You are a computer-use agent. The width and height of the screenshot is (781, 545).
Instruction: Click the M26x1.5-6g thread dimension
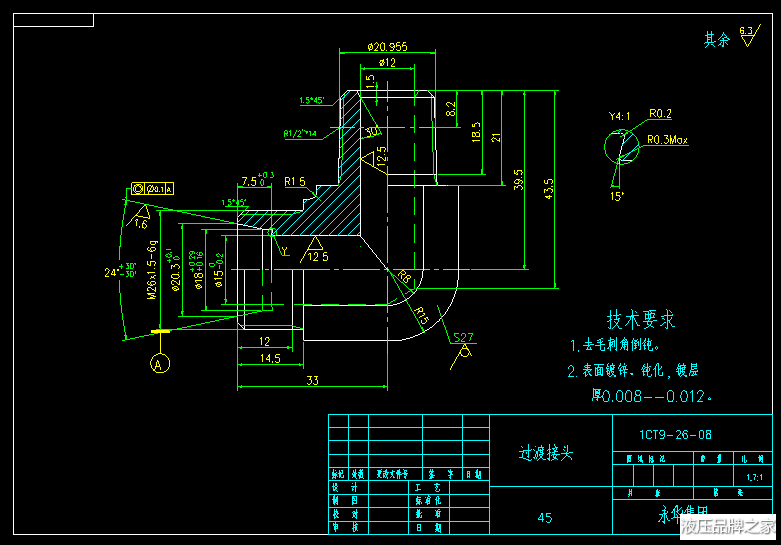[x=153, y=270]
